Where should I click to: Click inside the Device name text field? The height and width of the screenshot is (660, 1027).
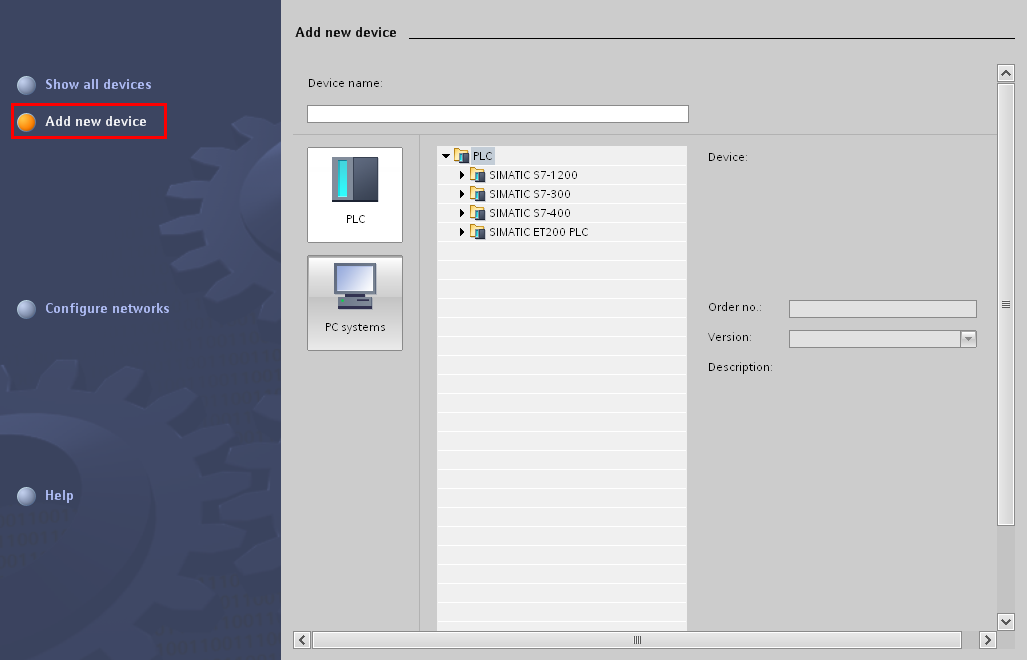point(497,114)
